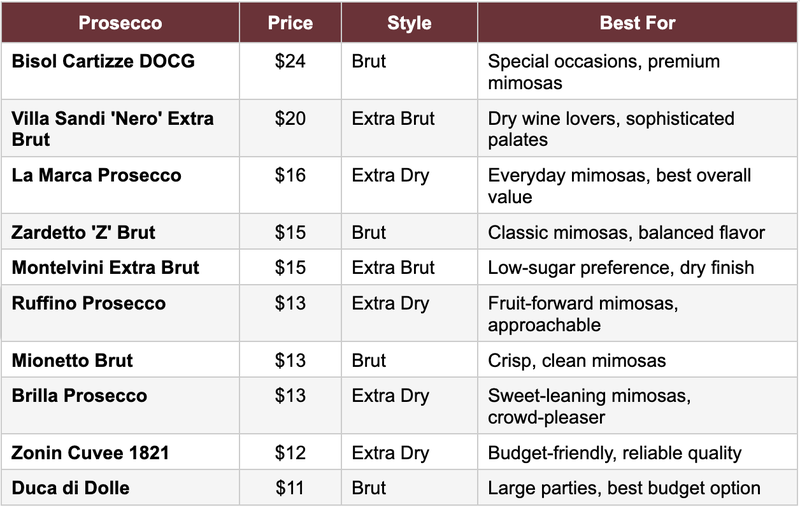The height and width of the screenshot is (507, 800).
Task: Click the $11 price cell
Action: (x=290, y=489)
